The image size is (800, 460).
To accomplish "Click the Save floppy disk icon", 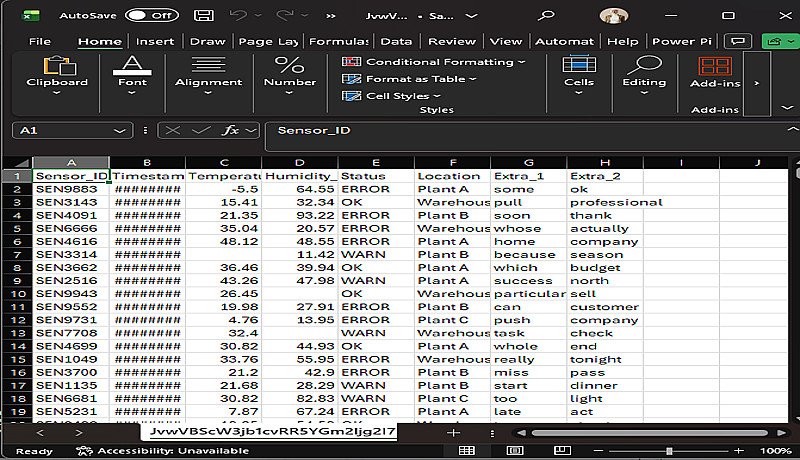I will (x=203, y=15).
